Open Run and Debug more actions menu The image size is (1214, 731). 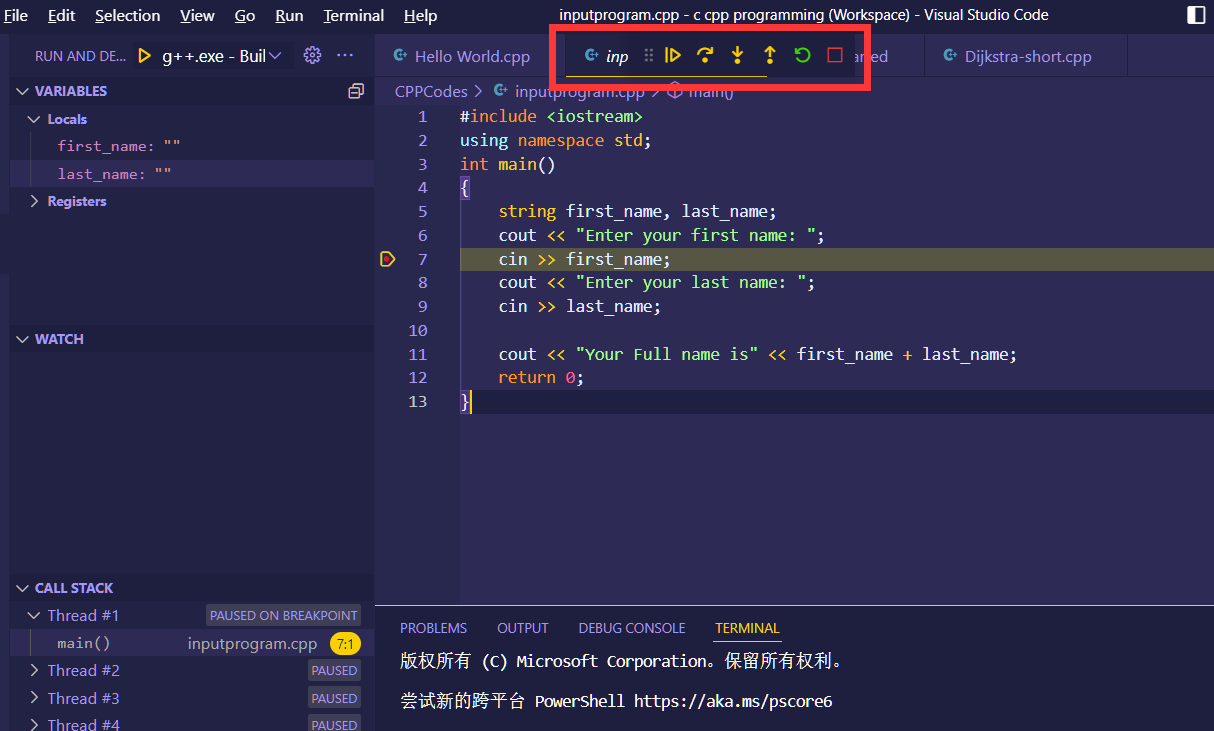click(x=345, y=55)
